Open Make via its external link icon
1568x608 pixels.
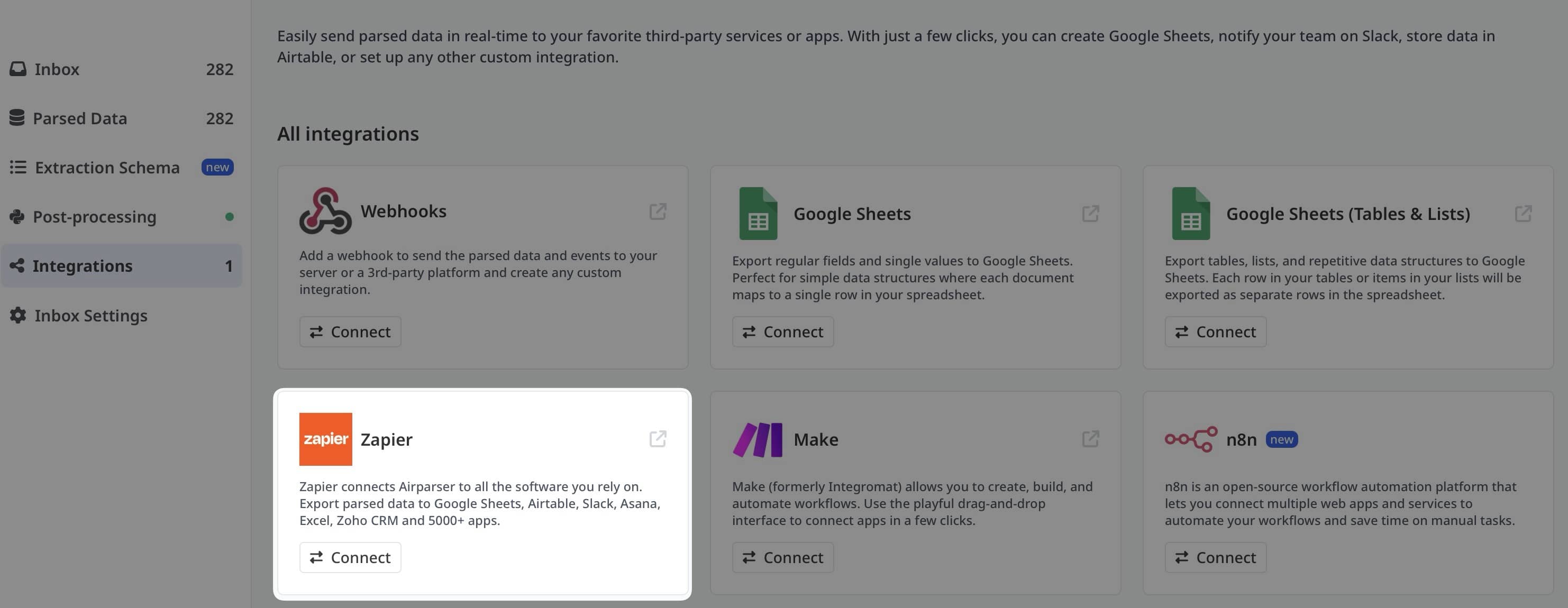1090,439
